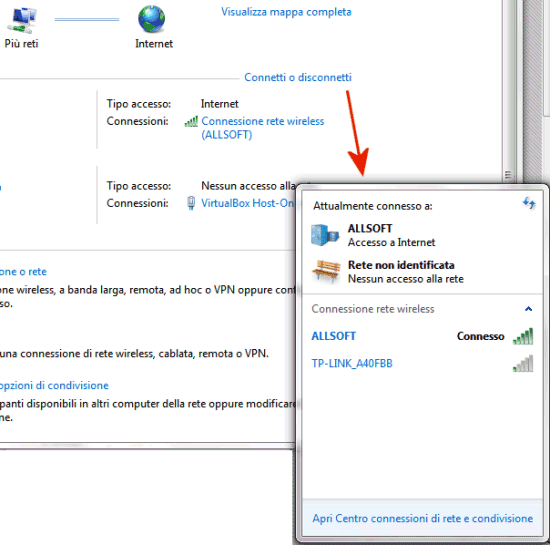Image resolution: width=550 pixels, height=545 pixels.
Task: Click the bold ALLSOFT heading under Attualmente connesso
Action: point(370,229)
